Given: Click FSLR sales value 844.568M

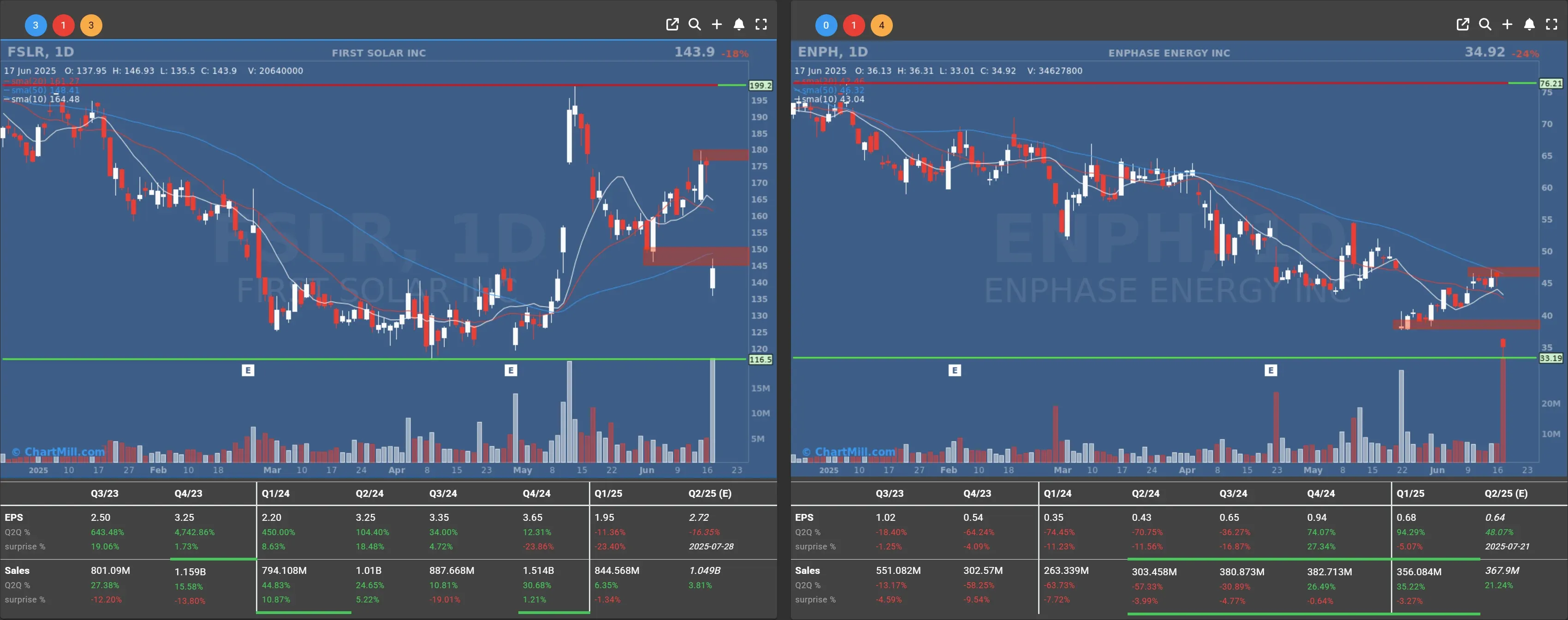Looking at the screenshot, I should (x=617, y=571).
